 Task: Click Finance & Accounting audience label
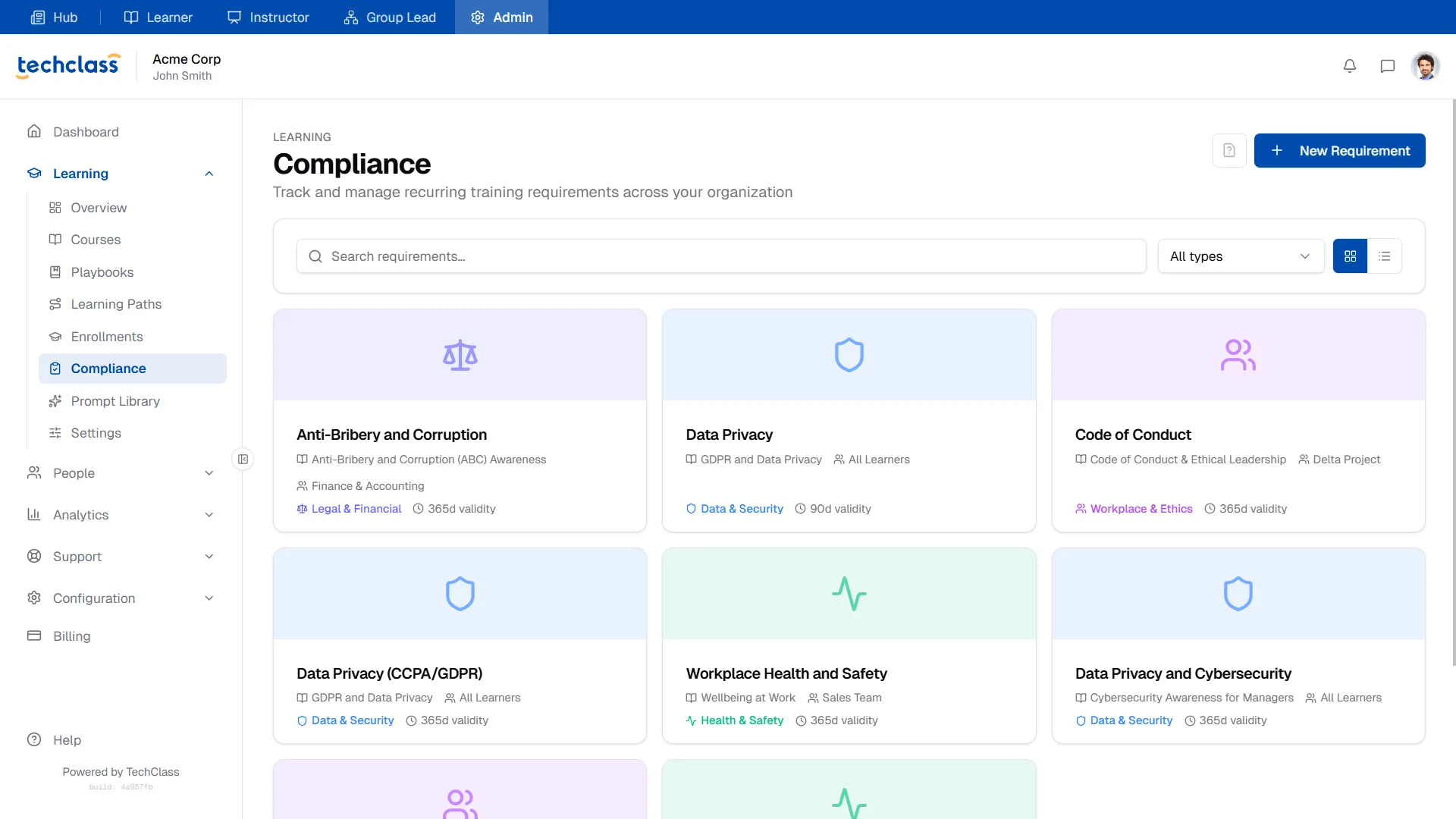tap(360, 486)
